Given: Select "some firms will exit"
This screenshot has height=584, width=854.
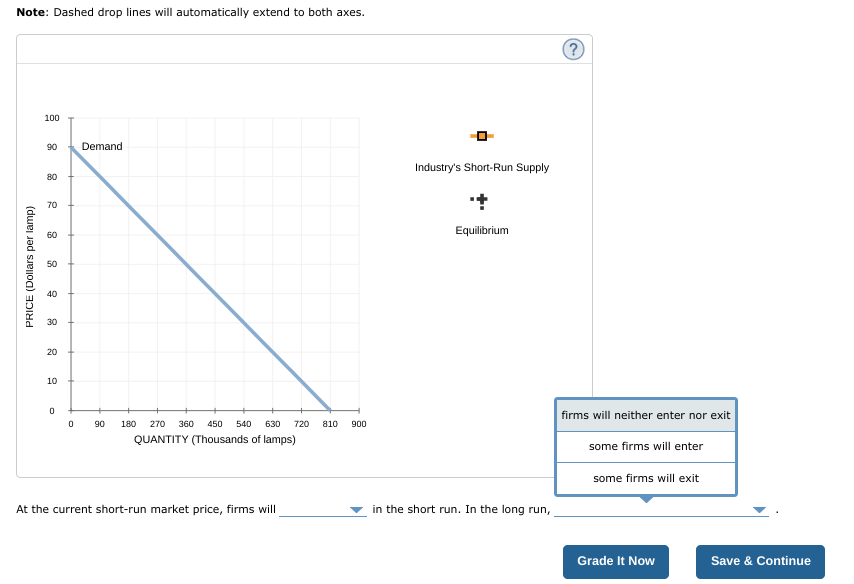Looking at the screenshot, I should pos(645,479).
